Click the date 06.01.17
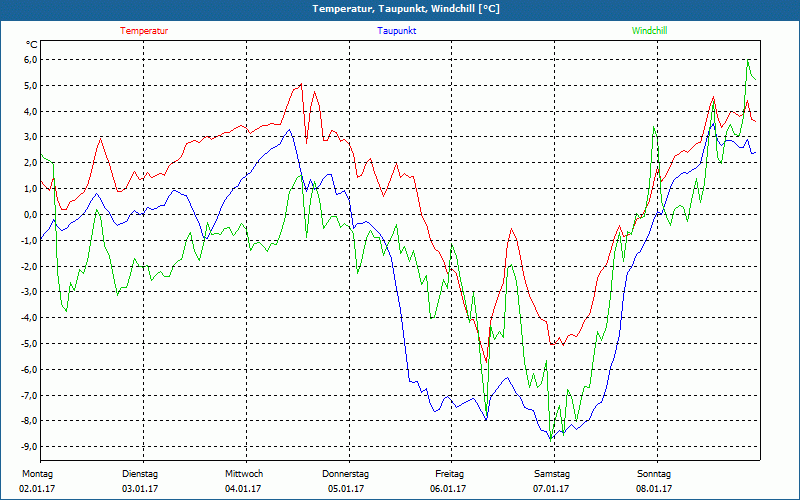The width and height of the screenshot is (800, 500). [448, 489]
